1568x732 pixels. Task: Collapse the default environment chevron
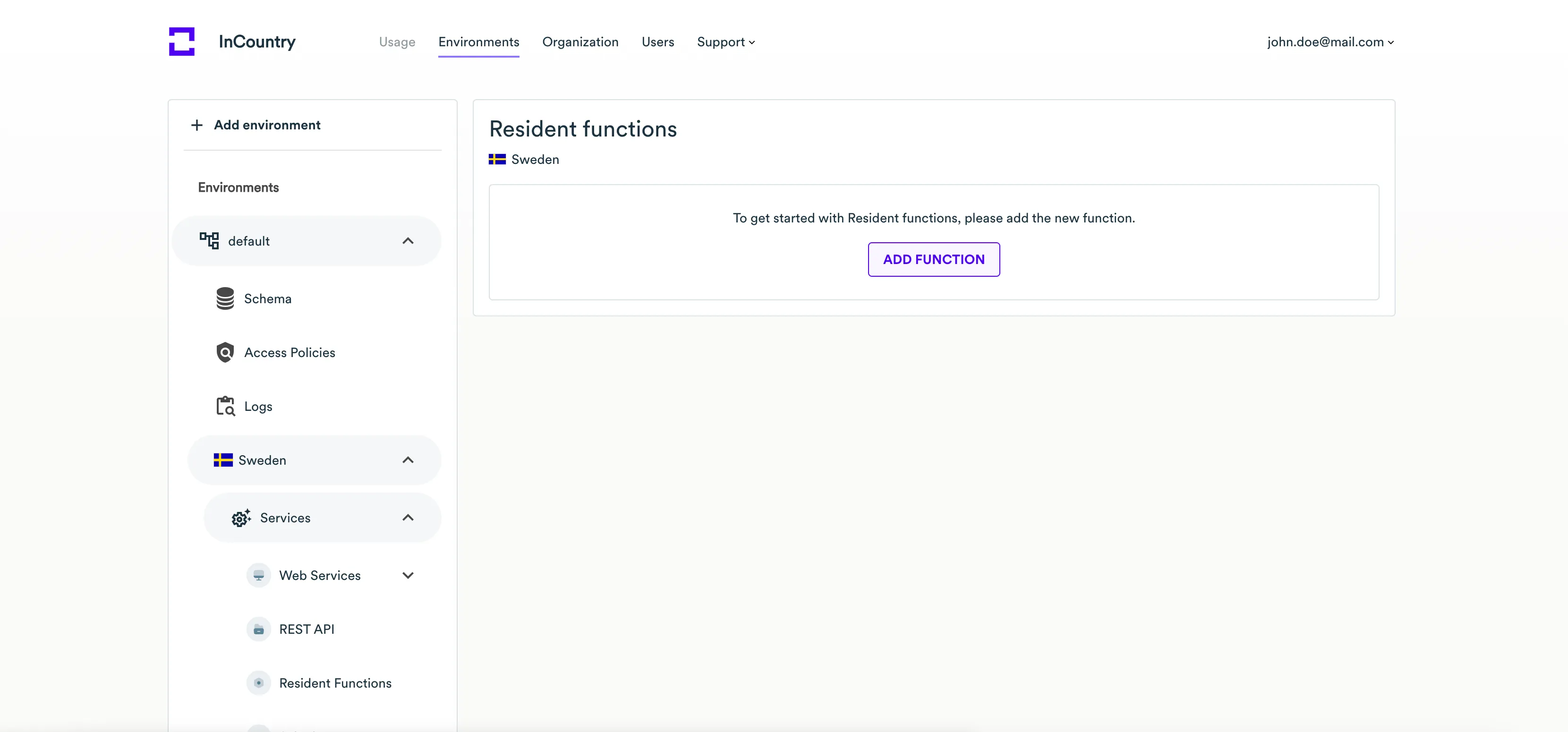pos(408,241)
